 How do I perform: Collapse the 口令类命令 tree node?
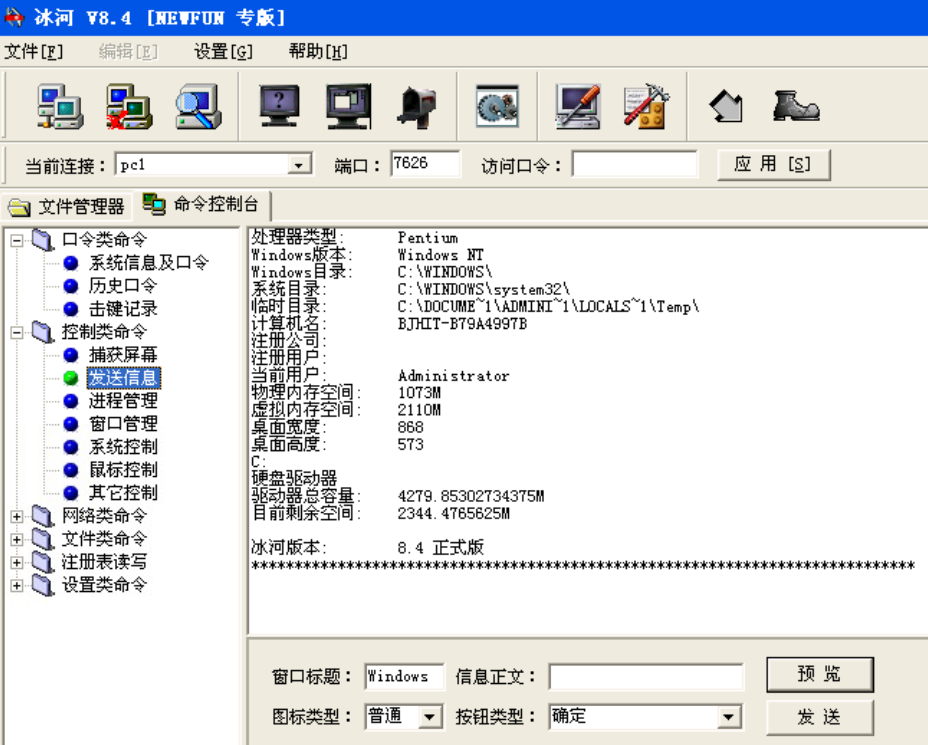click(x=17, y=240)
